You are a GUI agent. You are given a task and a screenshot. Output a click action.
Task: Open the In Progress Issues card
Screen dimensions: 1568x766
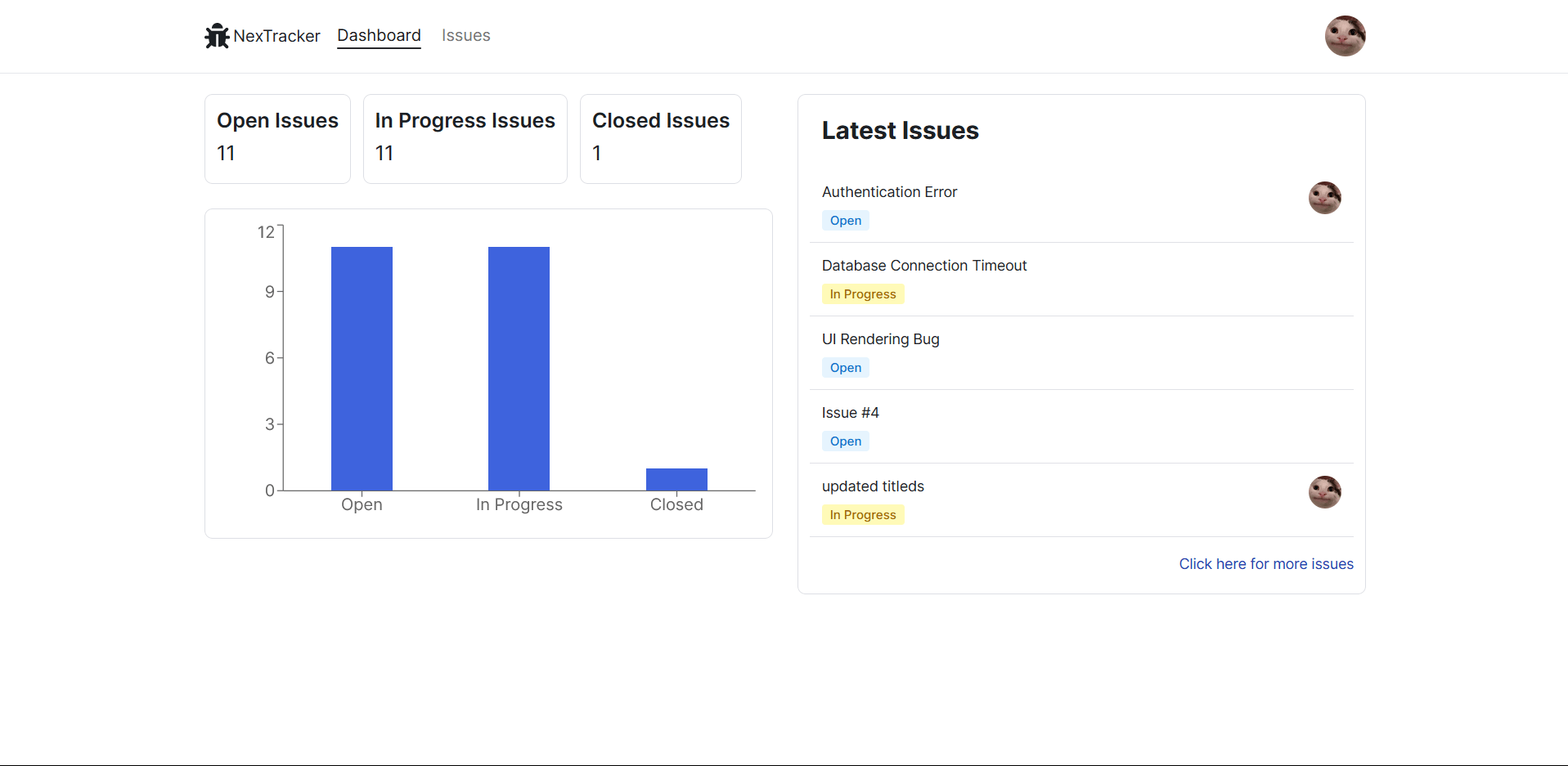click(x=465, y=138)
